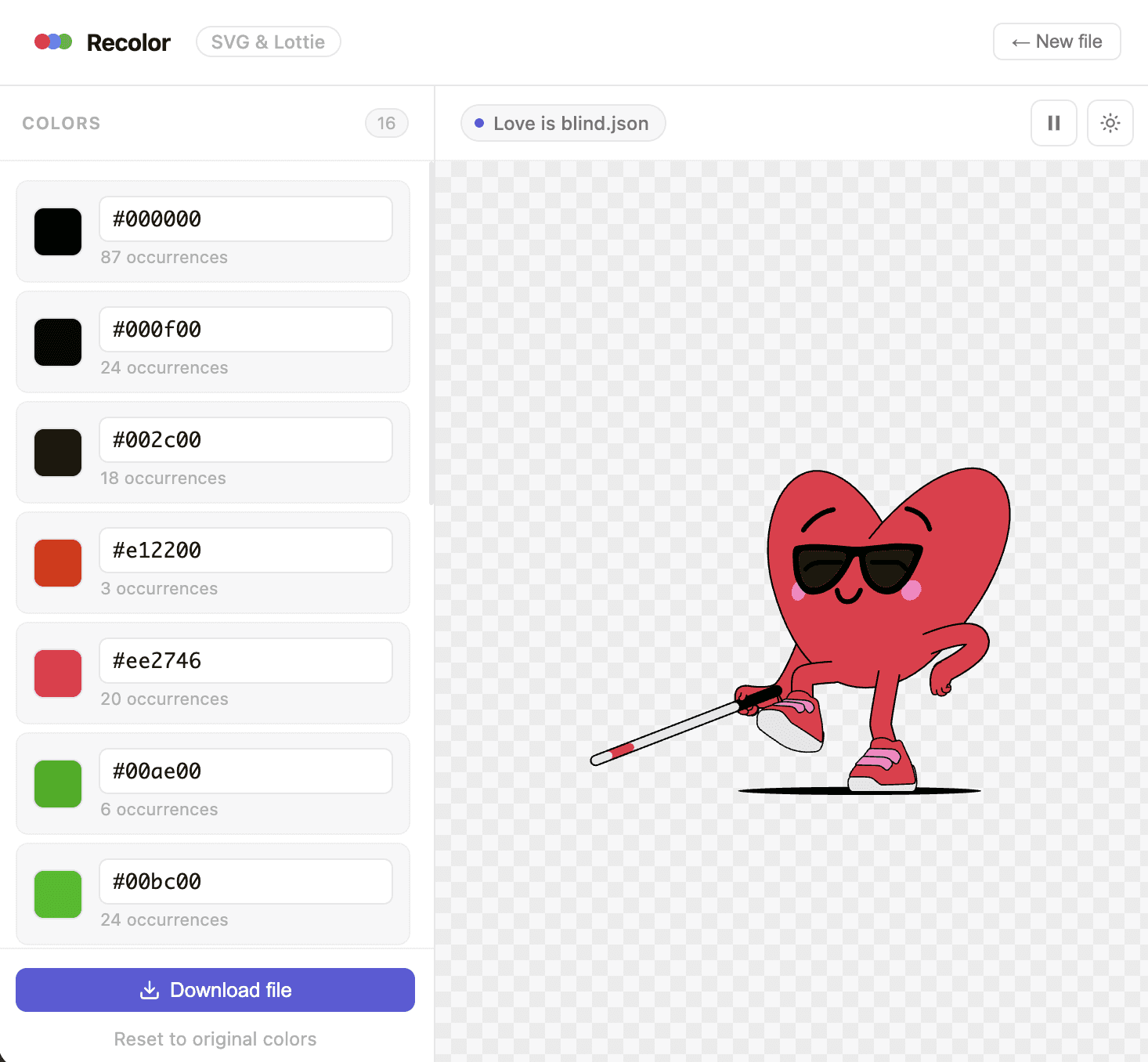
Task: Click inside the #000f00 hex input field
Action: 245,329
